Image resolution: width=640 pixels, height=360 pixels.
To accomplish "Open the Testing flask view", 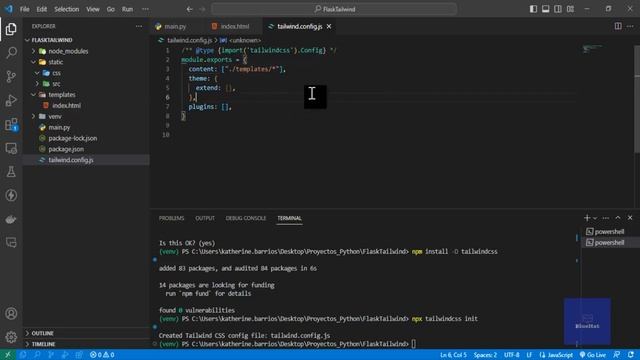I will (x=11, y=172).
